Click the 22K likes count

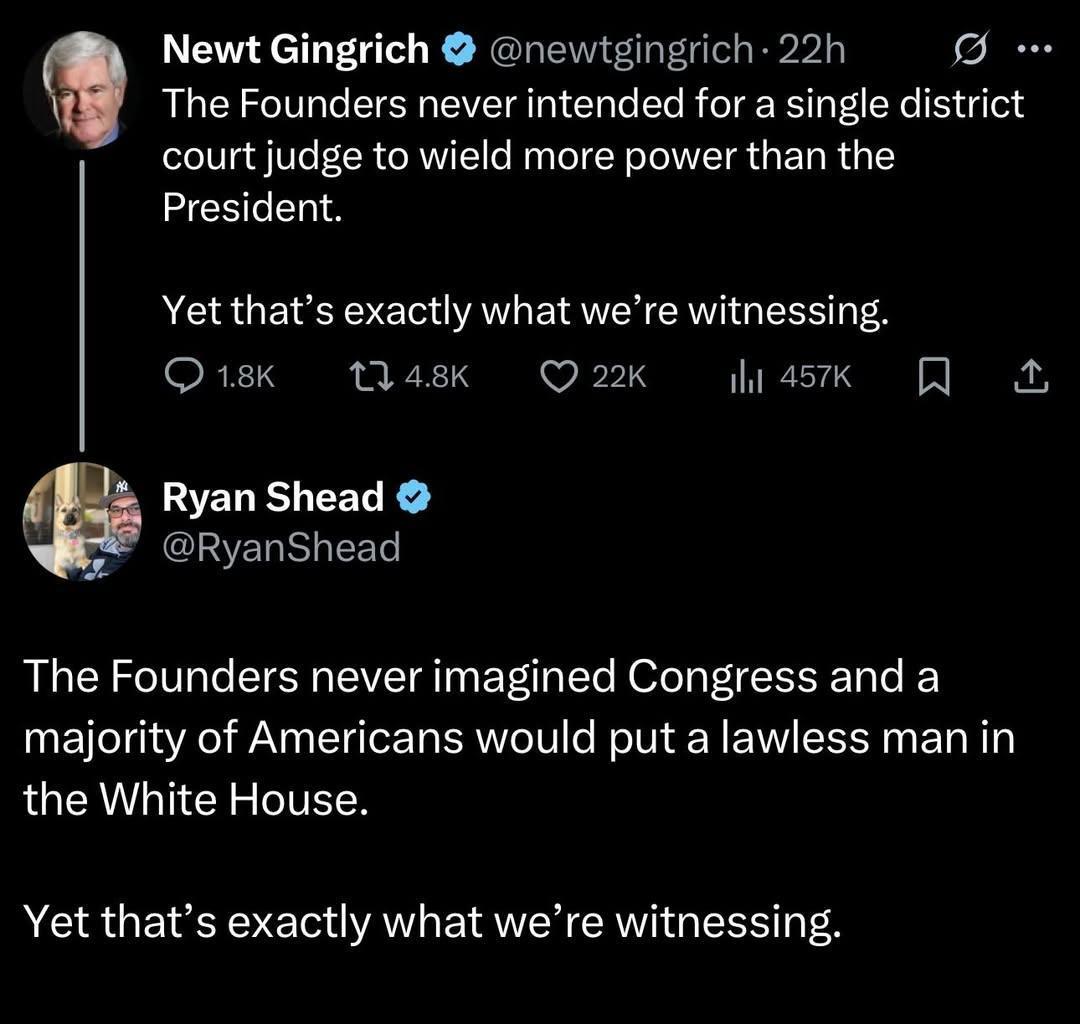tap(619, 377)
